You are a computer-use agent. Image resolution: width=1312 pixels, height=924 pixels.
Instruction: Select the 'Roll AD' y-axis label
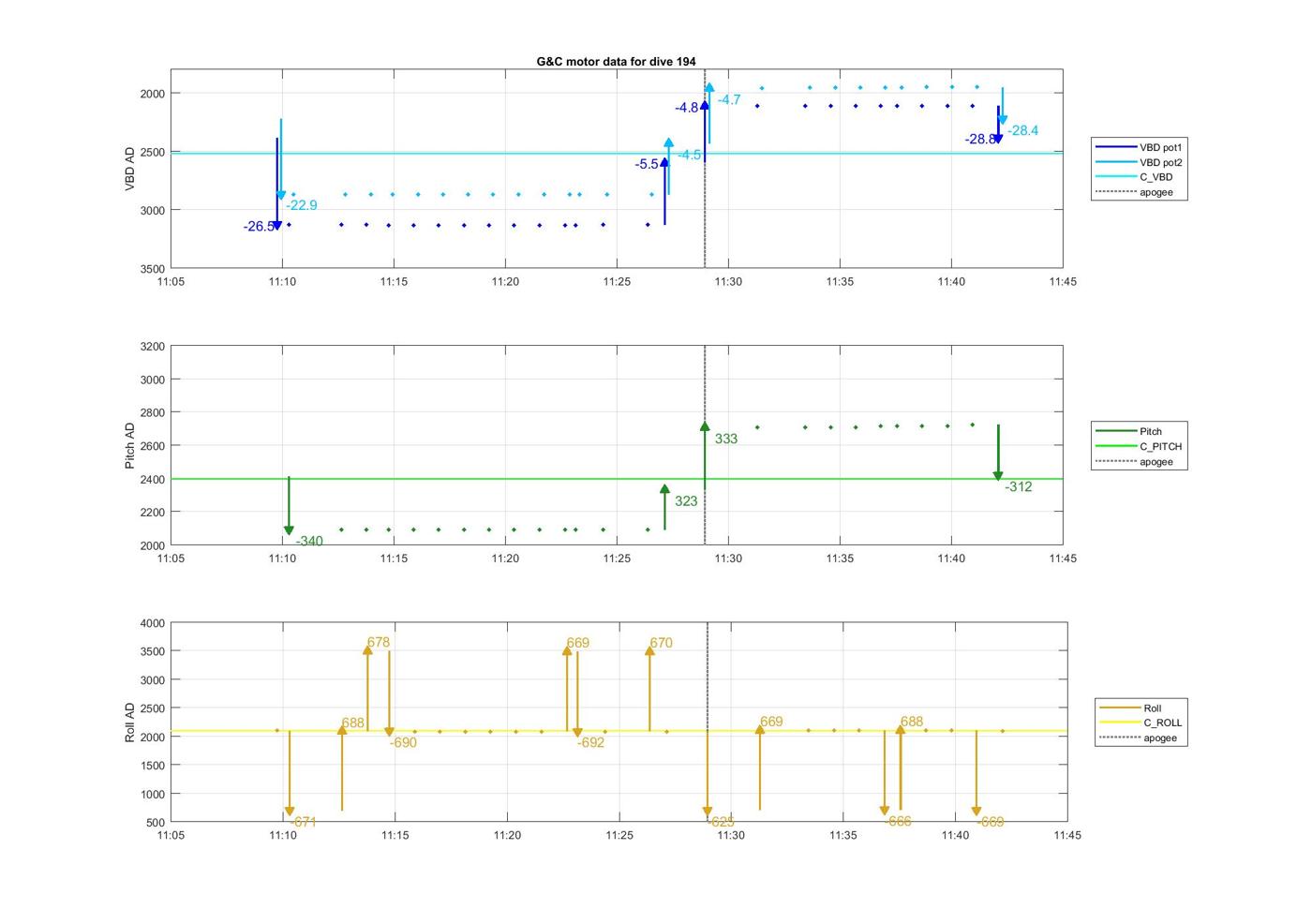(x=130, y=723)
